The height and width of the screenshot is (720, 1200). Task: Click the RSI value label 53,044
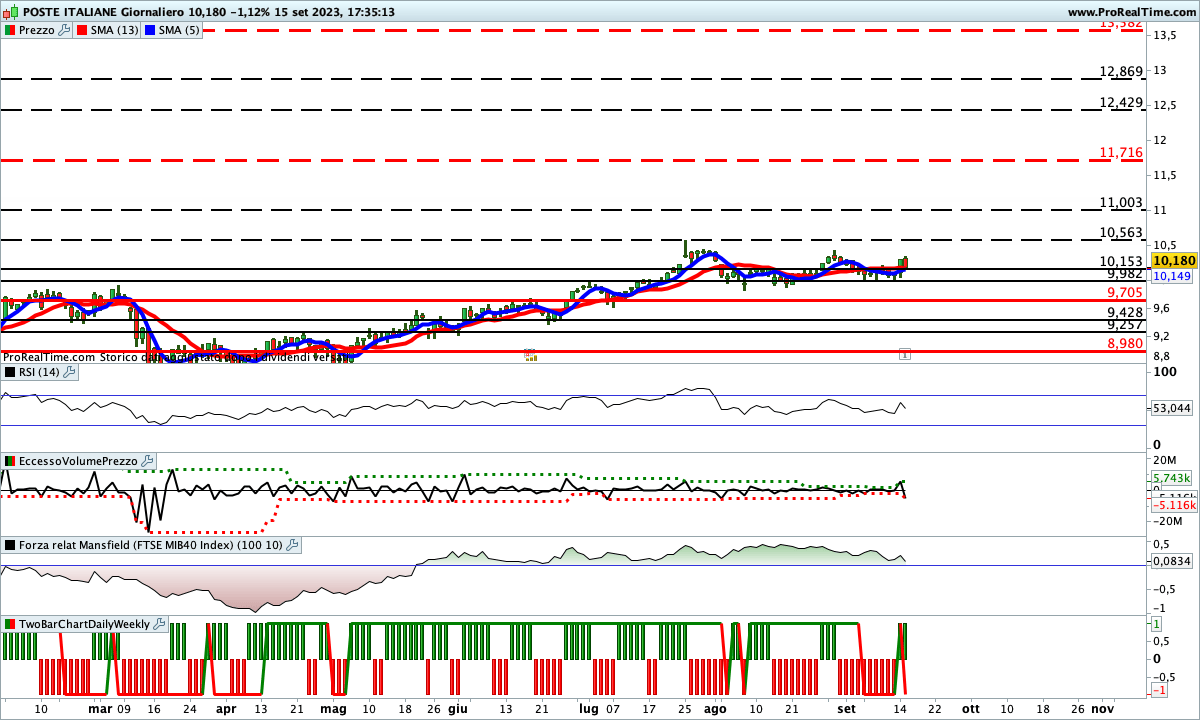point(1172,408)
